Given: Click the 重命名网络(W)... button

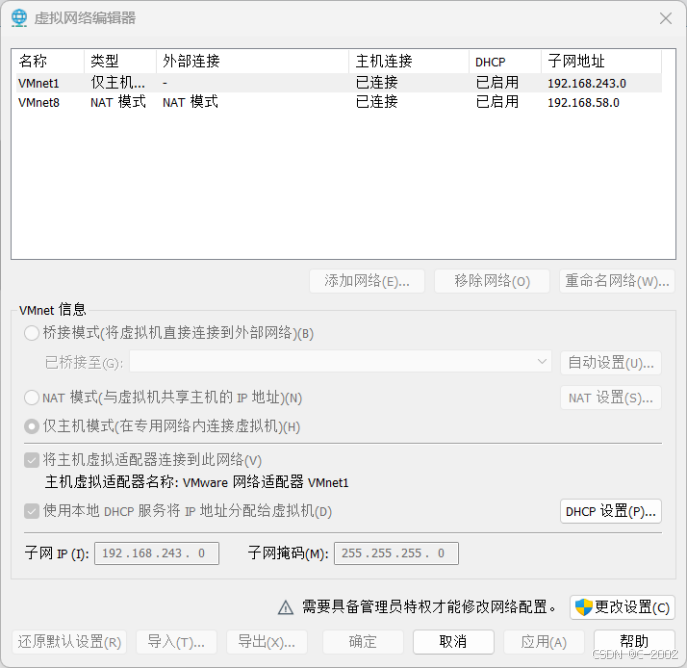Looking at the screenshot, I should (x=617, y=281).
